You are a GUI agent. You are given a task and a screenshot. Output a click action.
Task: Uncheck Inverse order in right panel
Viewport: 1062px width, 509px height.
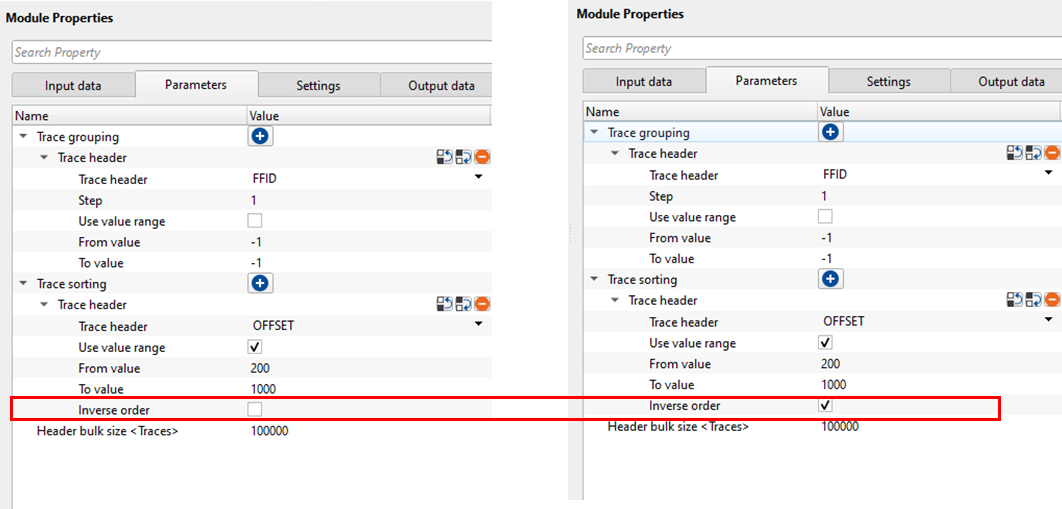point(825,406)
